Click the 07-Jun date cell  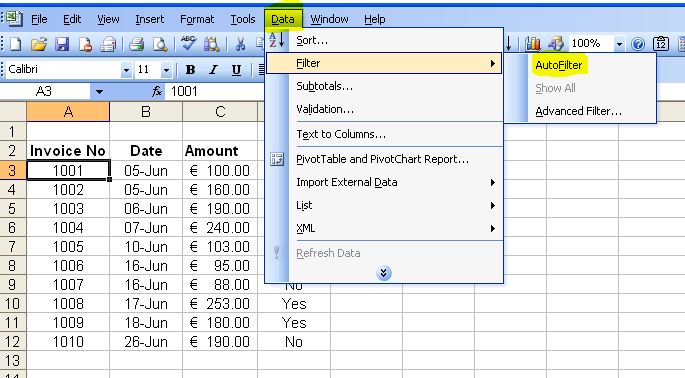tap(146, 228)
